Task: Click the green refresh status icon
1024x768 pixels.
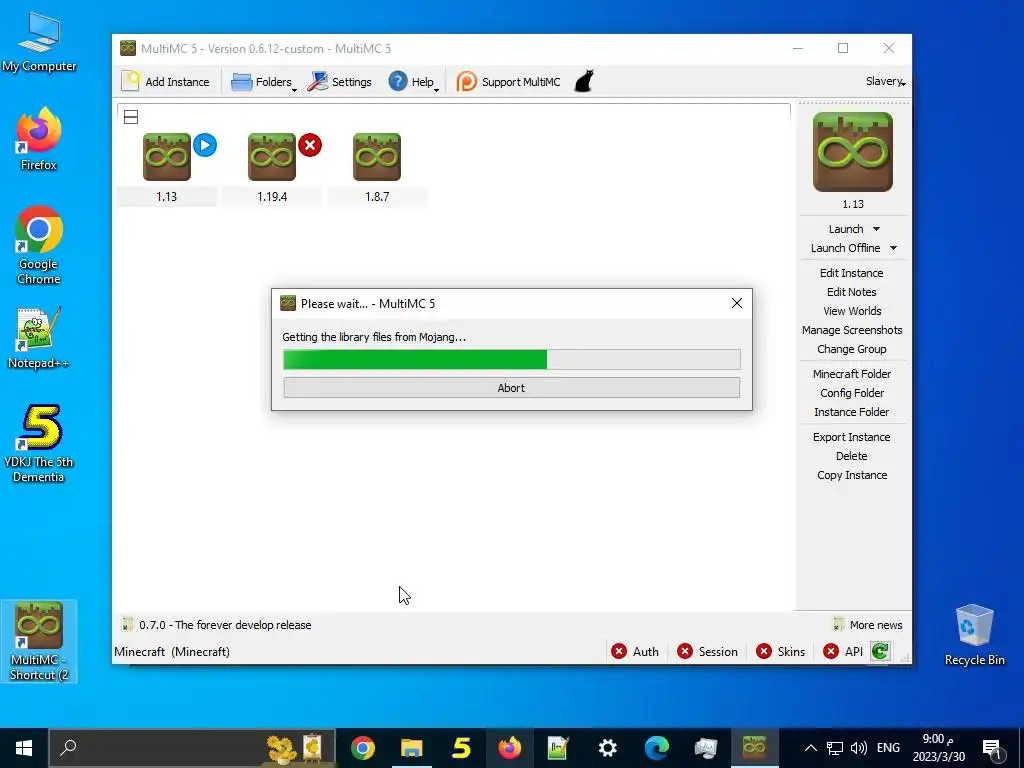Action: 880,651
